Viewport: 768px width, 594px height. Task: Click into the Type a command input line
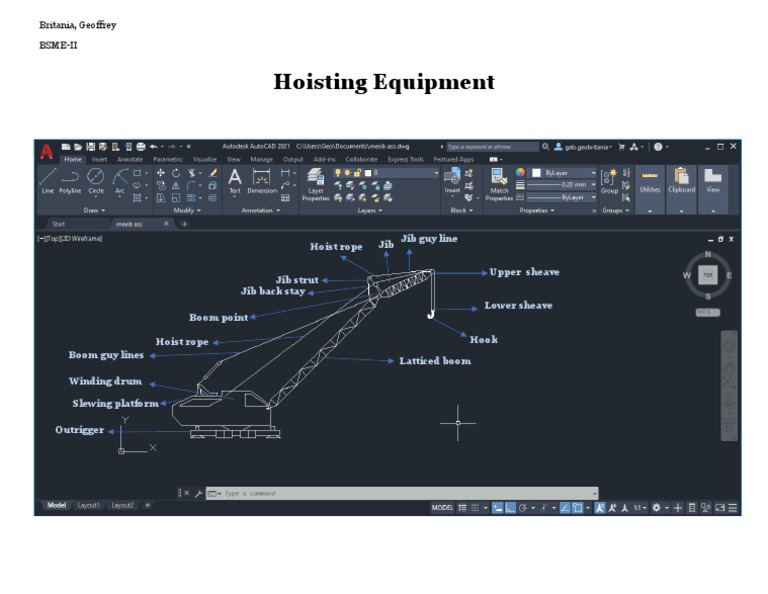coord(402,493)
